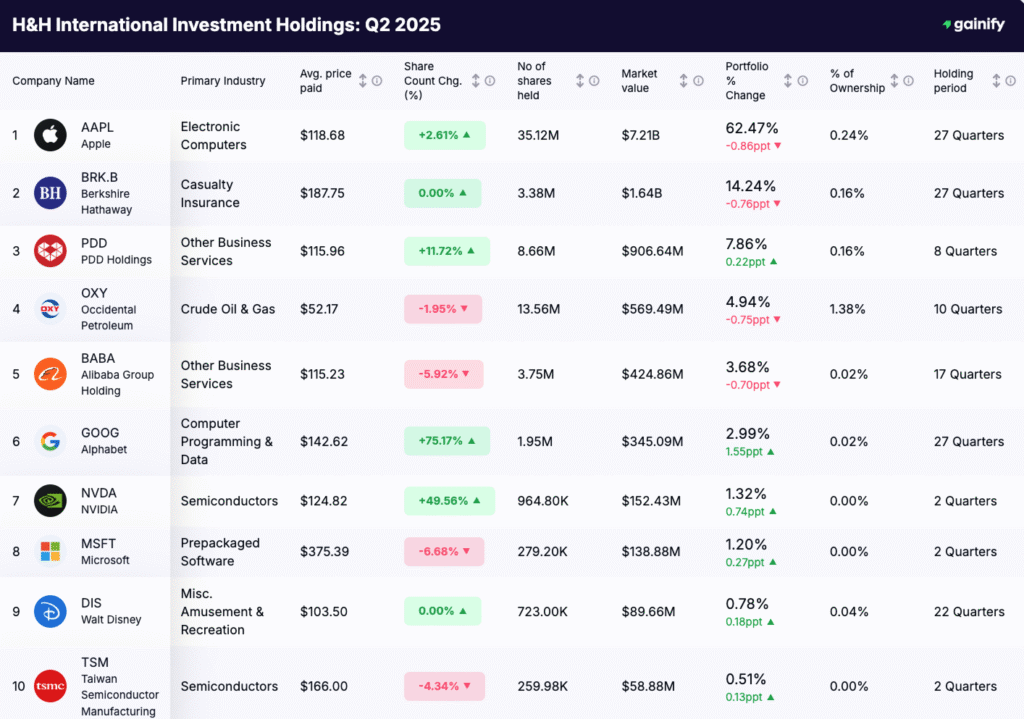Click the PDD Holdings logo icon
Viewport: 1024px width, 719px height.
[50, 251]
